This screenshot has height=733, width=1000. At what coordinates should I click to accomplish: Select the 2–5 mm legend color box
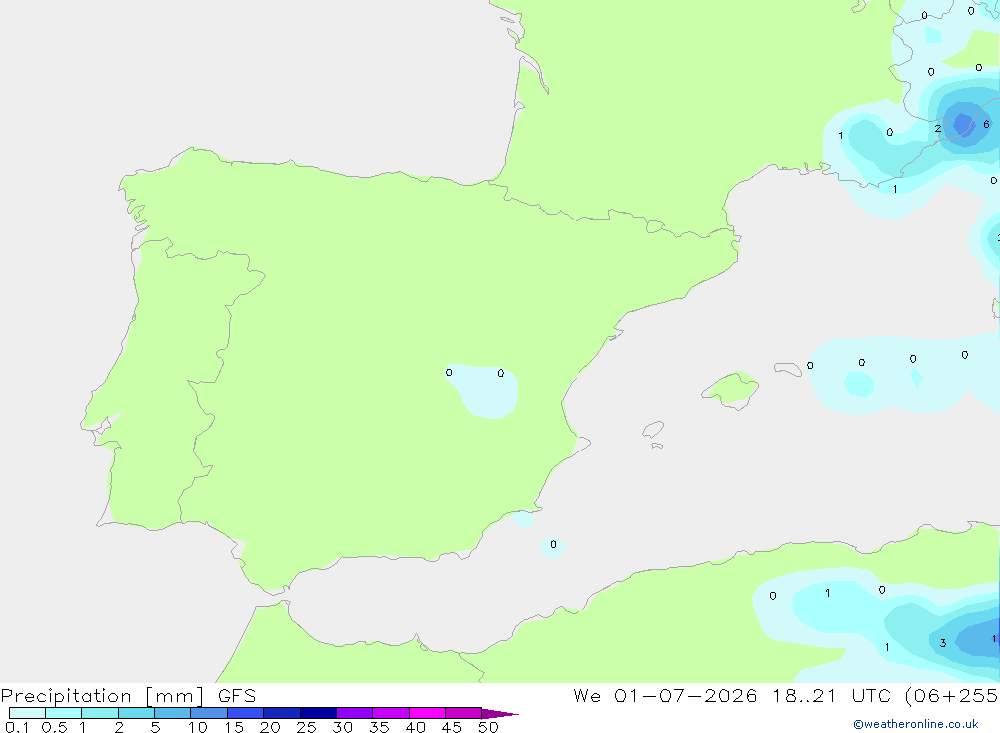136,713
